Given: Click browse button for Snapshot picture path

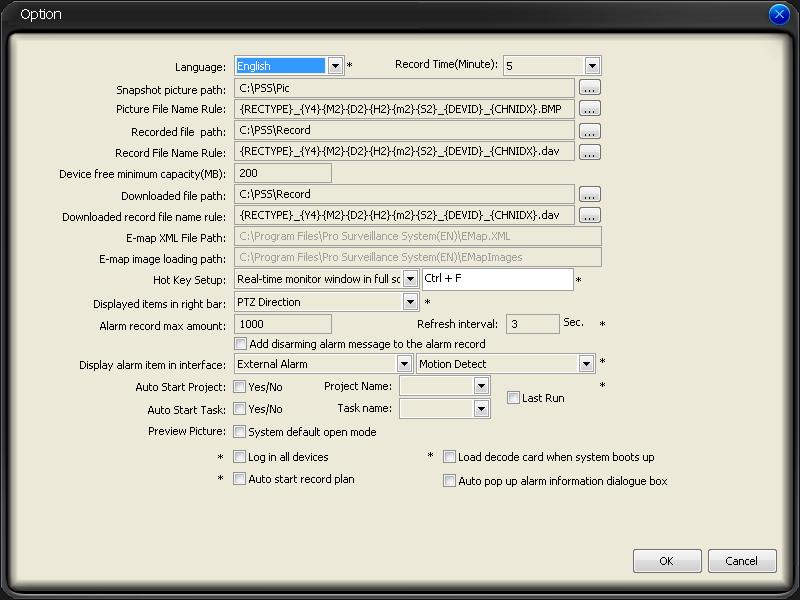Looking at the screenshot, I should (x=589, y=88).
